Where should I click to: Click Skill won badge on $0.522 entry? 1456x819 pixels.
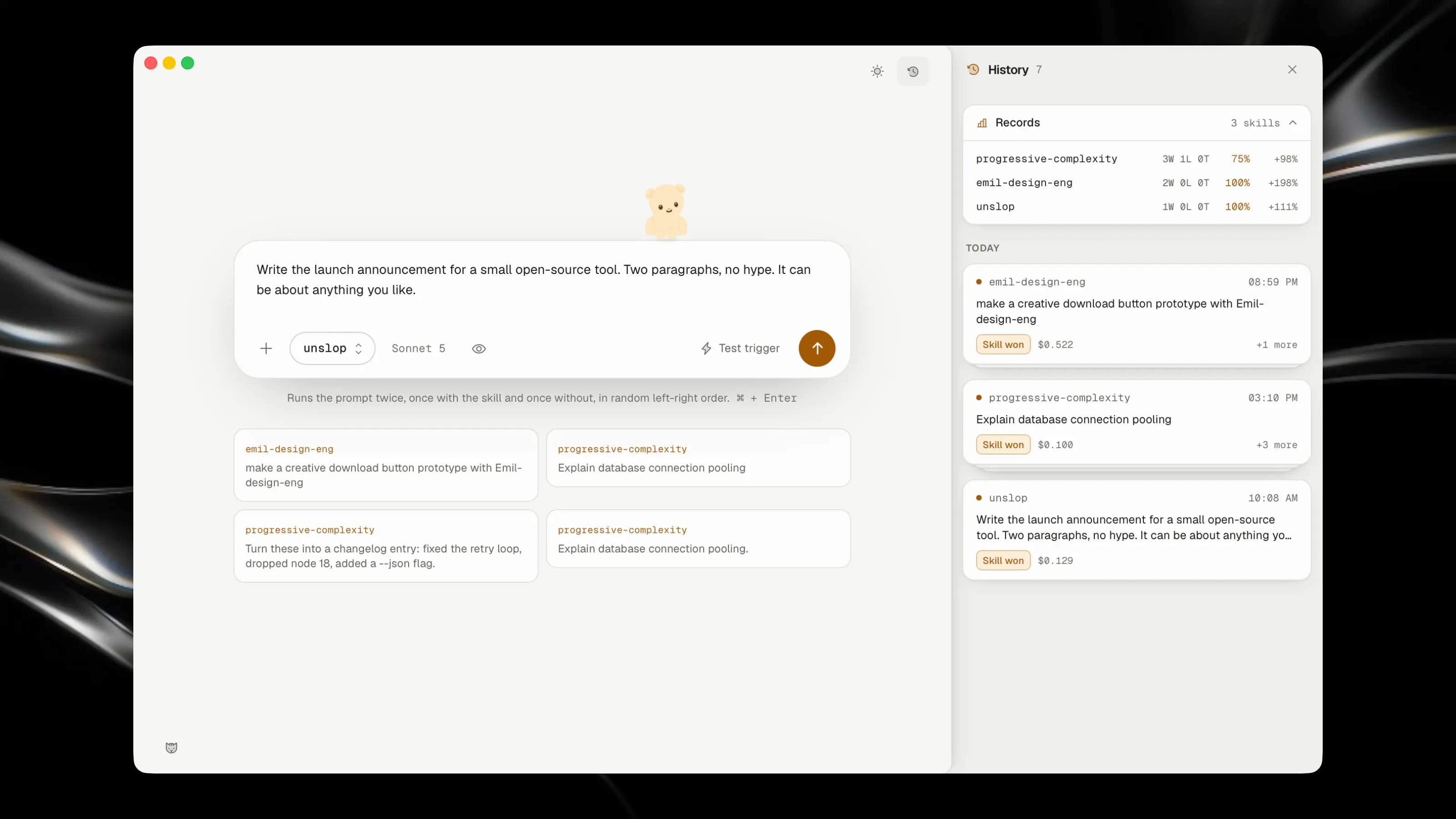pos(1003,345)
